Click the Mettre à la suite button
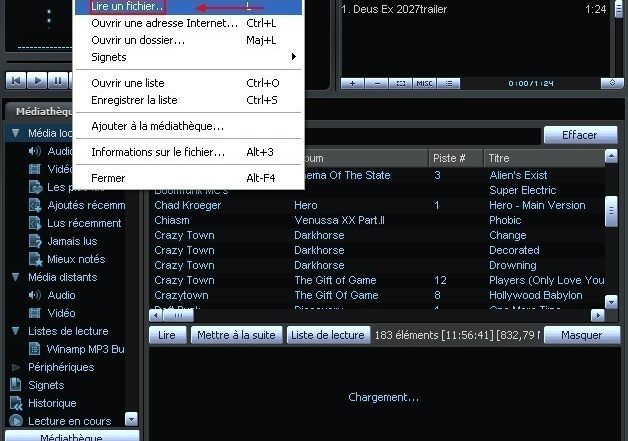The image size is (628, 441). click(236, 336)
